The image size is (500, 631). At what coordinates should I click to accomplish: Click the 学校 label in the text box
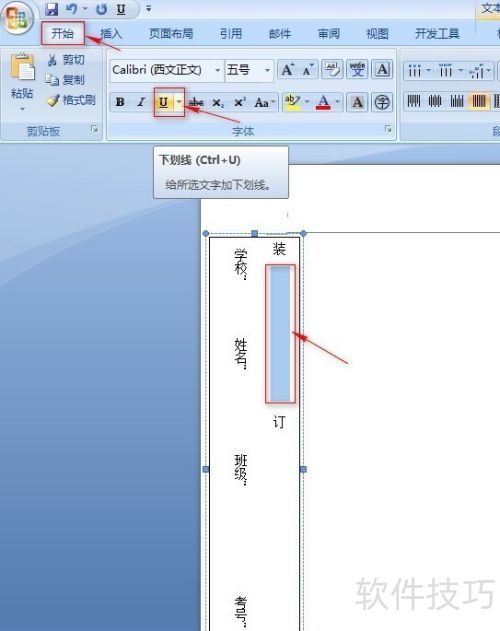coord(241,264)
